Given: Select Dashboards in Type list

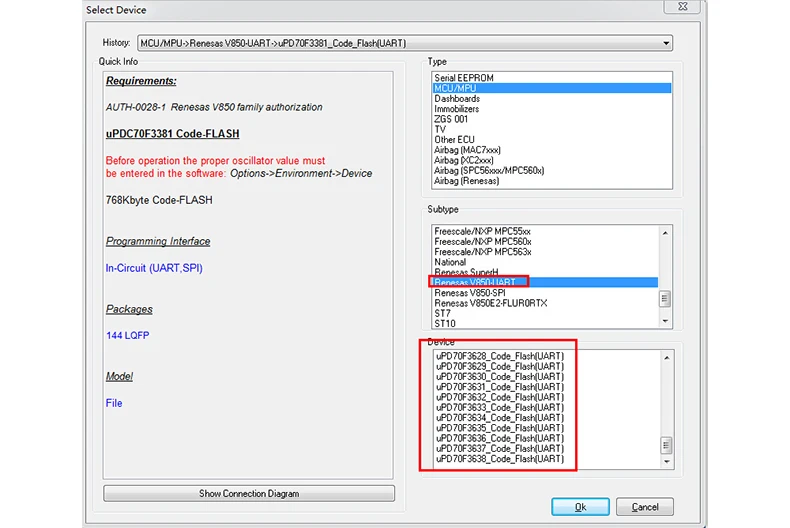Looking at the screenshot, I should tap(552, 98).
